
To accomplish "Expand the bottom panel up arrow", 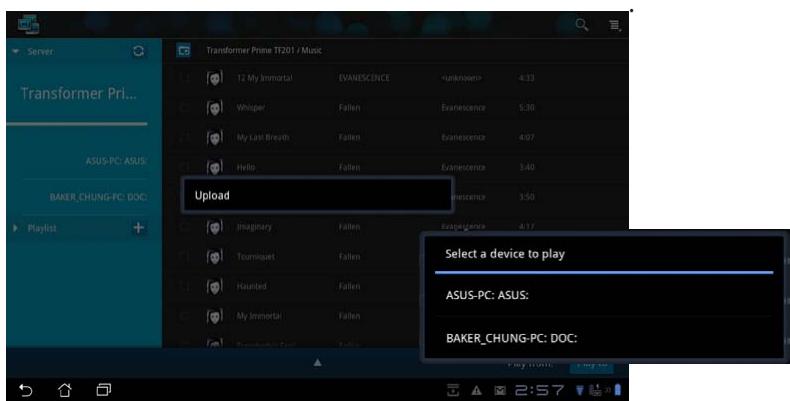I will [x=317, y=363].
